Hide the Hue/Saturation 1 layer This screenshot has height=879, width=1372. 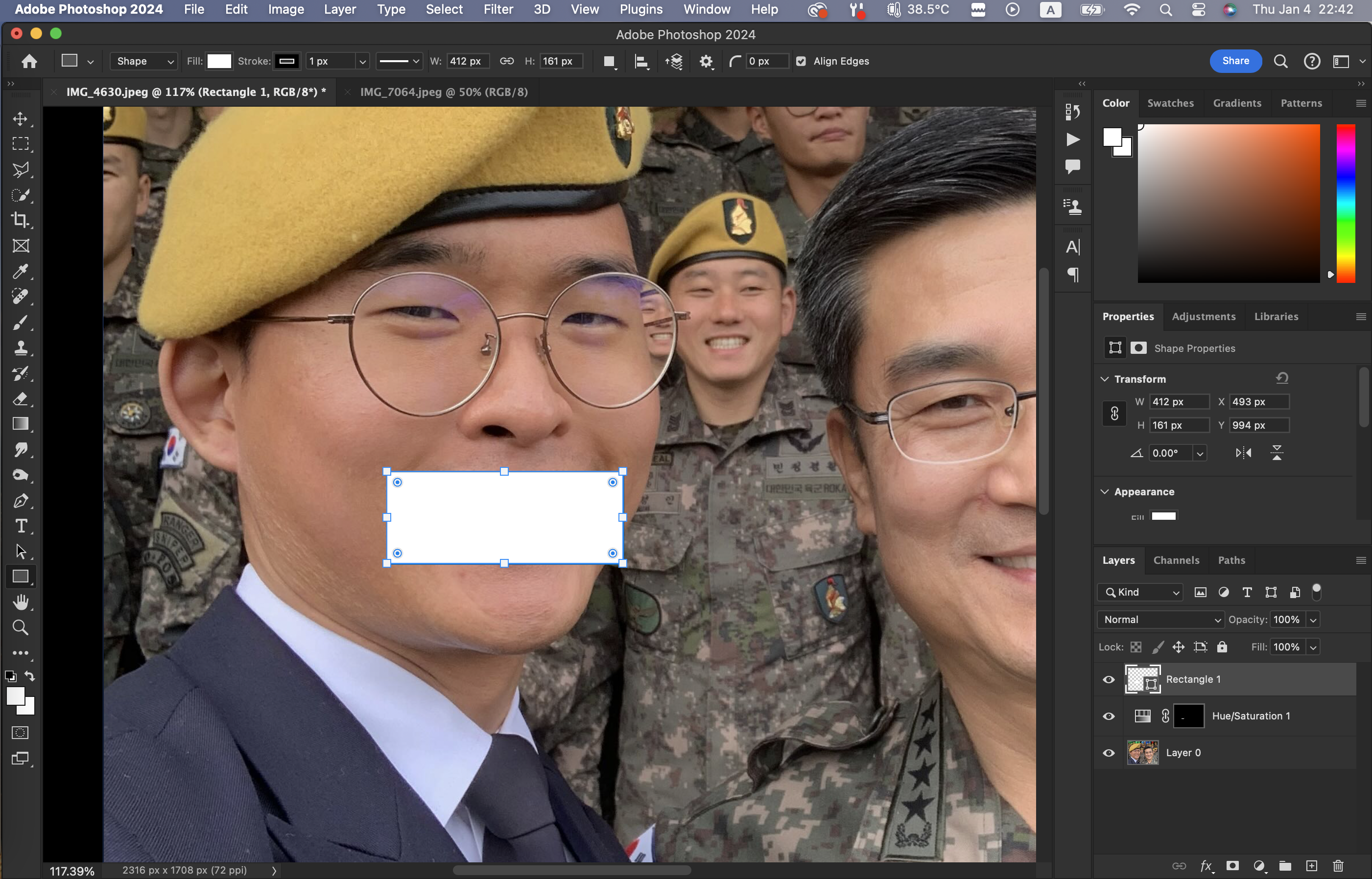1108,716
